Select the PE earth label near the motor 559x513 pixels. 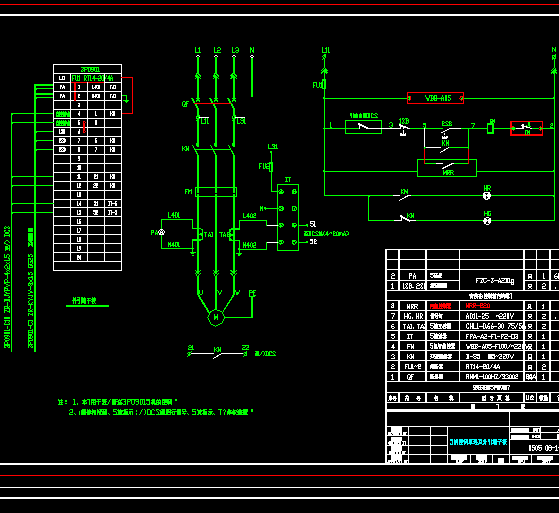(x=252, y=293)
